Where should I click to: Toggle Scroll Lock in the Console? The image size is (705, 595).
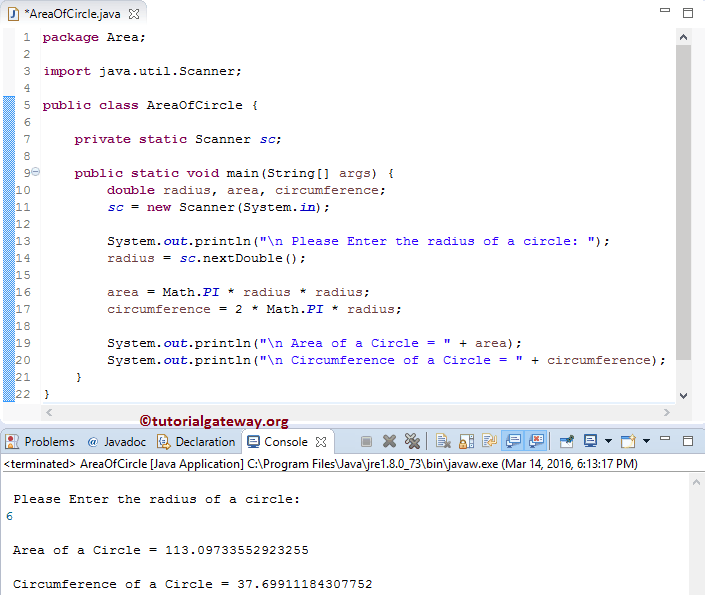[466, 442]
